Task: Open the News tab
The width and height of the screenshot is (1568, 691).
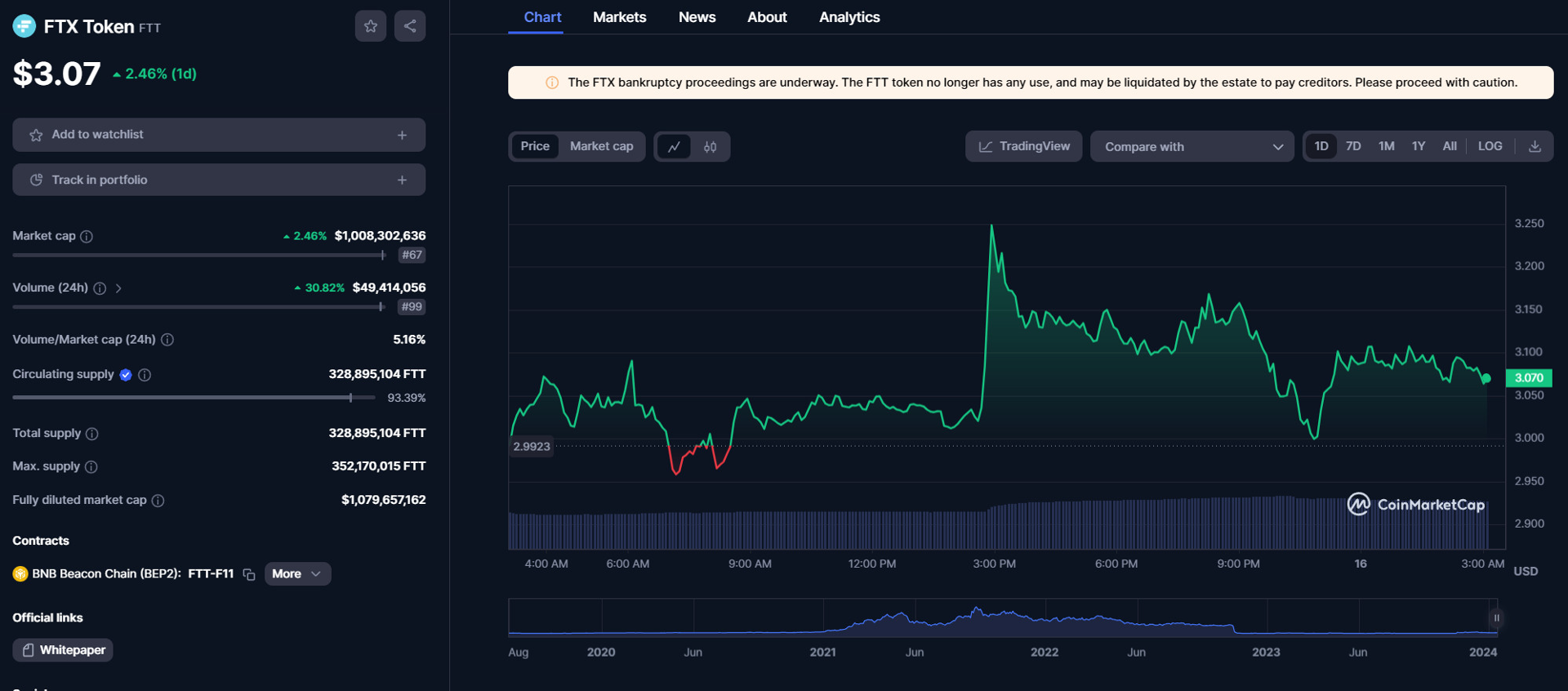Action: point(697,17)
